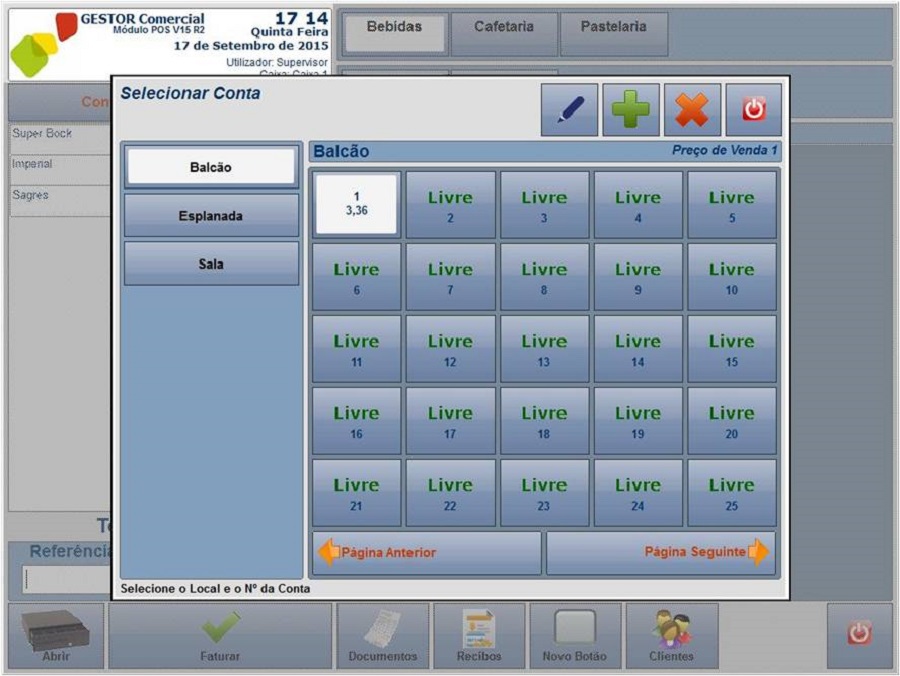Switch to the Esplanada location
This screenshot has width=900, height=676.
tap(211, 216)
